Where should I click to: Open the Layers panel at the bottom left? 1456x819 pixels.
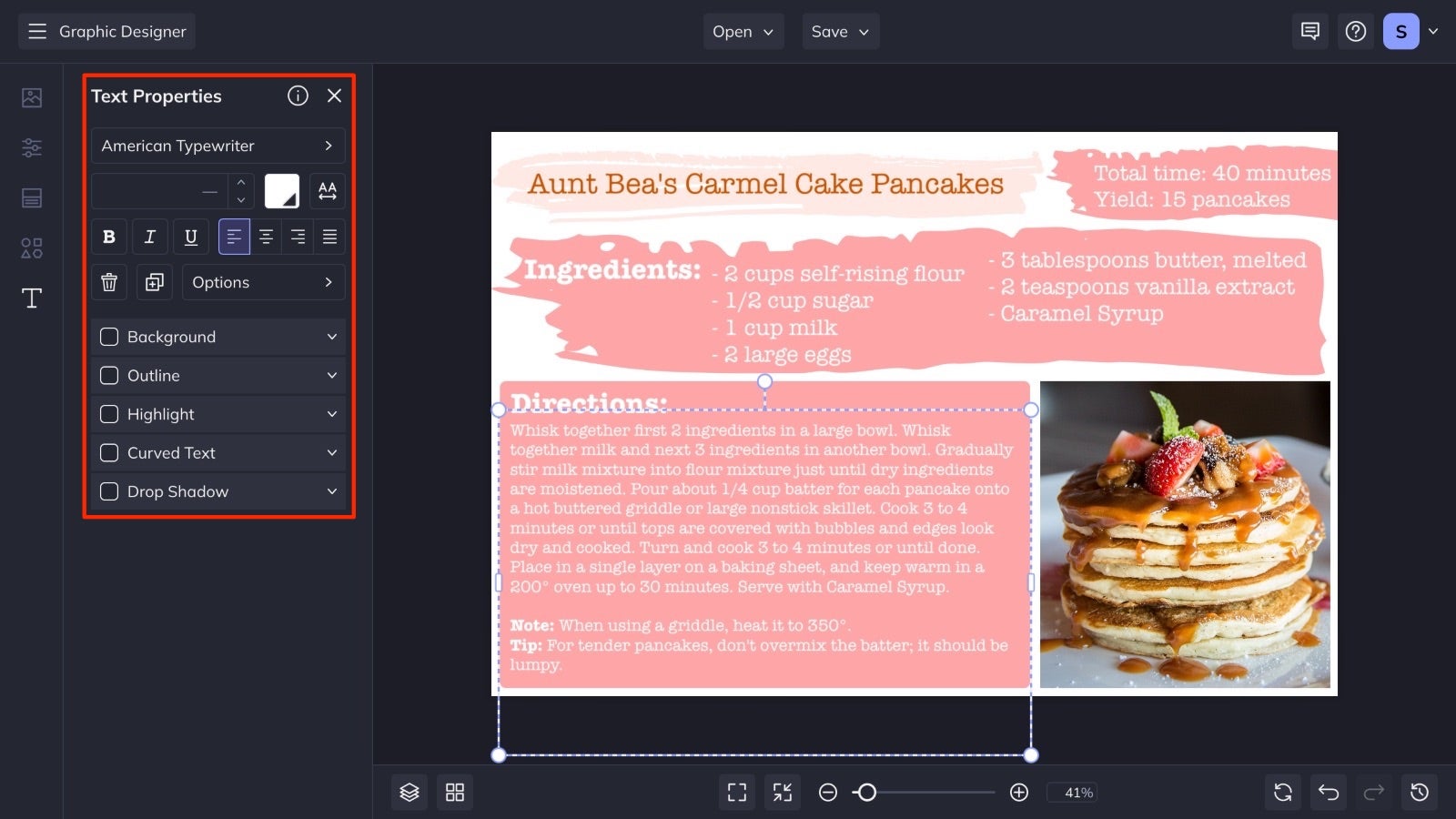(409, 792)
